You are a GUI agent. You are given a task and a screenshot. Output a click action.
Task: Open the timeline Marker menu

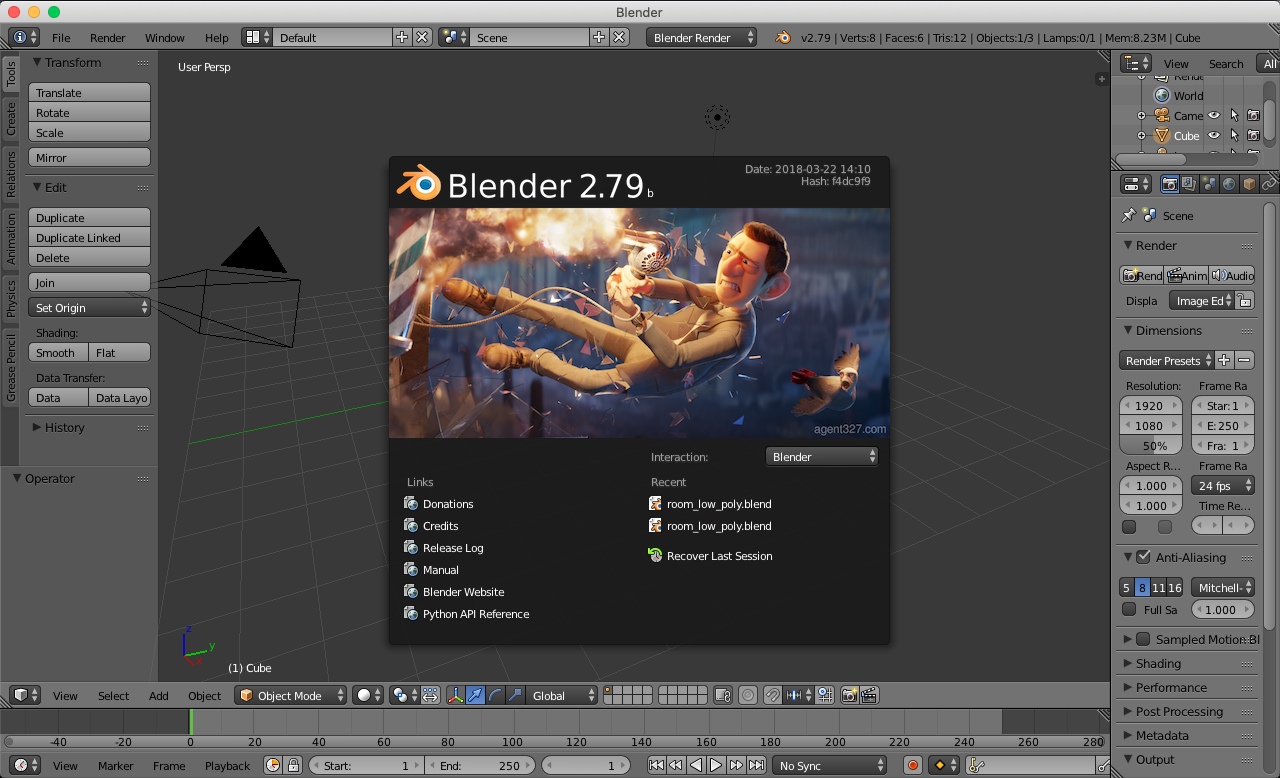[116, 765]
